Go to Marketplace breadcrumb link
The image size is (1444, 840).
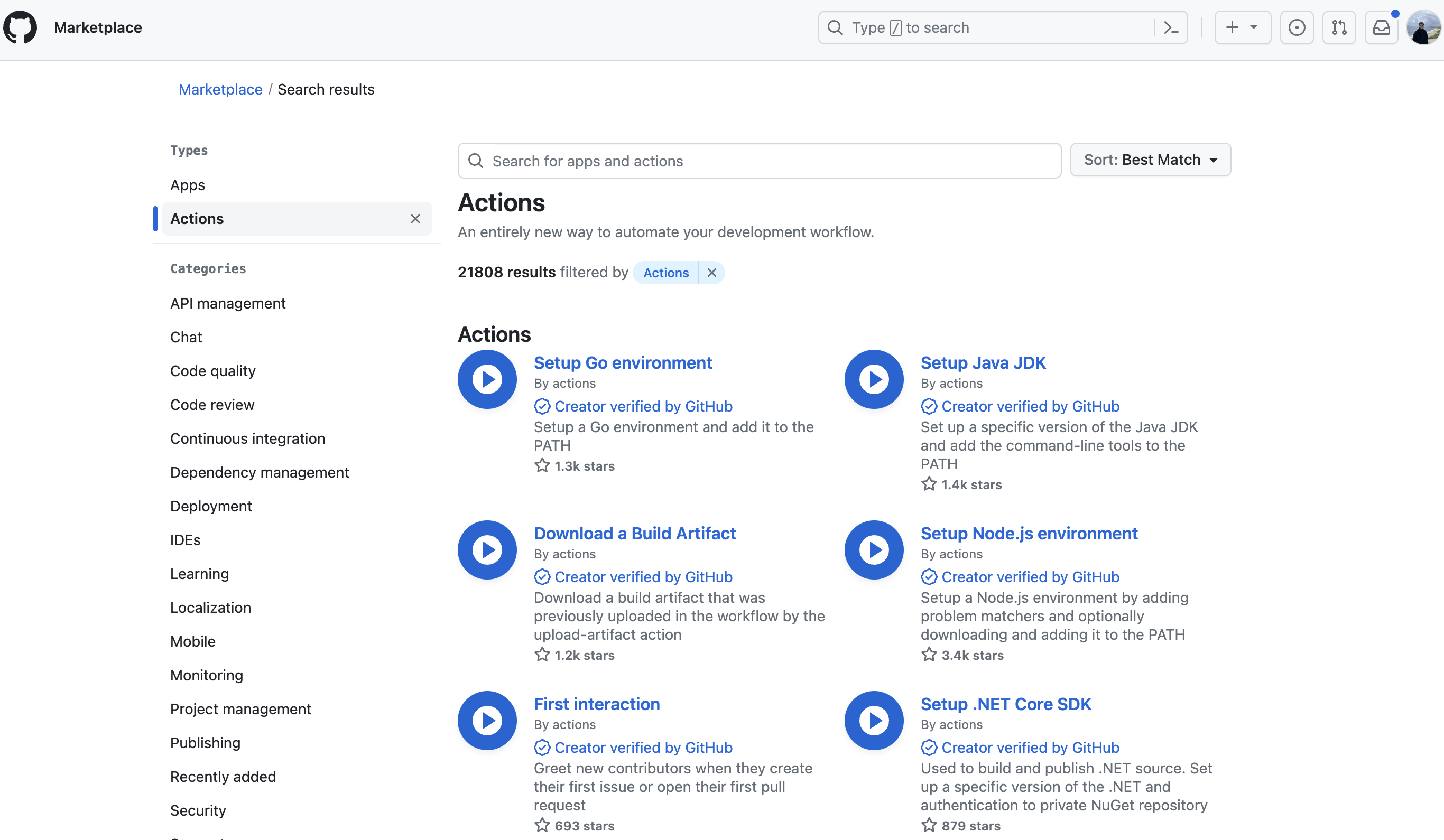click(x=220, y=89)
